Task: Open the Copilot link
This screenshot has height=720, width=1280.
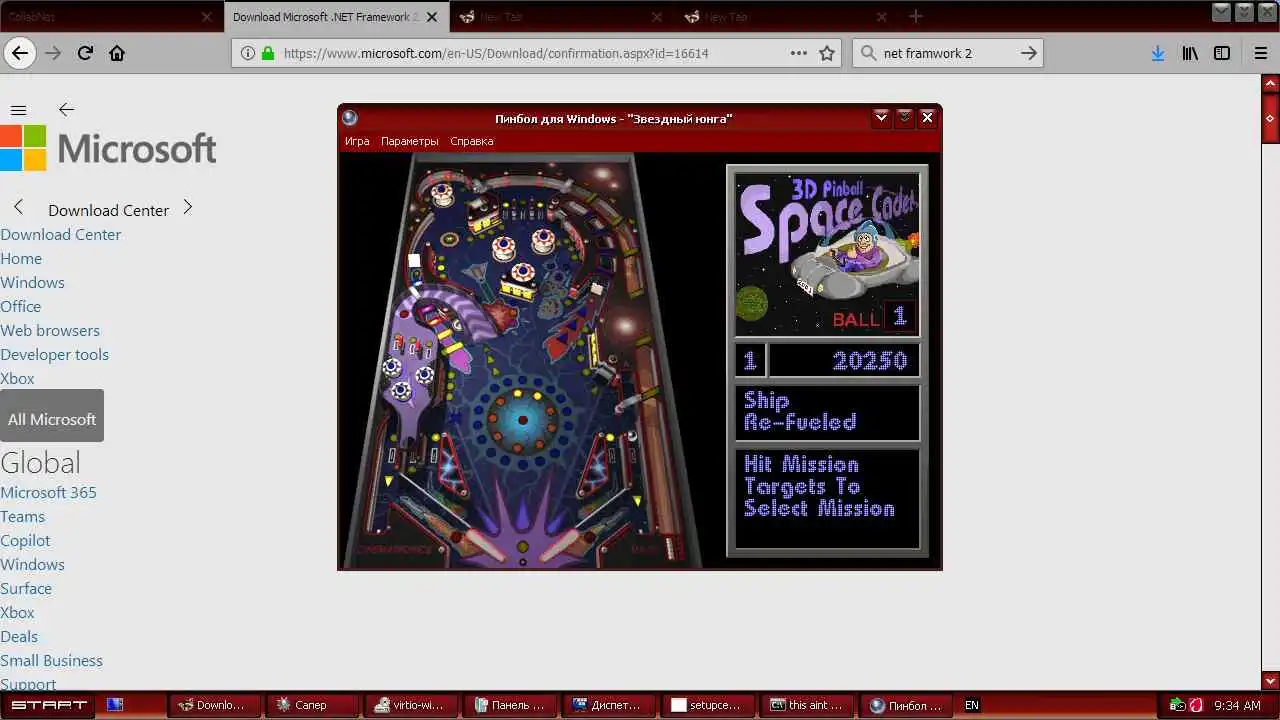Action: [x=25, y=540]
